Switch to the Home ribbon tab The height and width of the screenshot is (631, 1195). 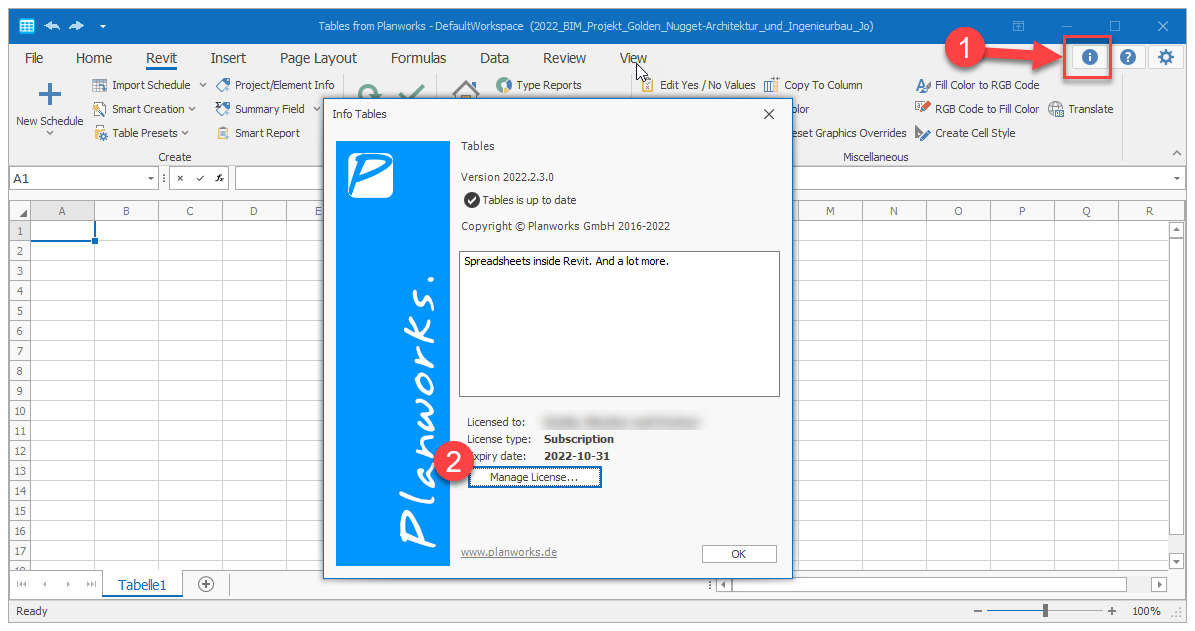[x=94, y=58]
